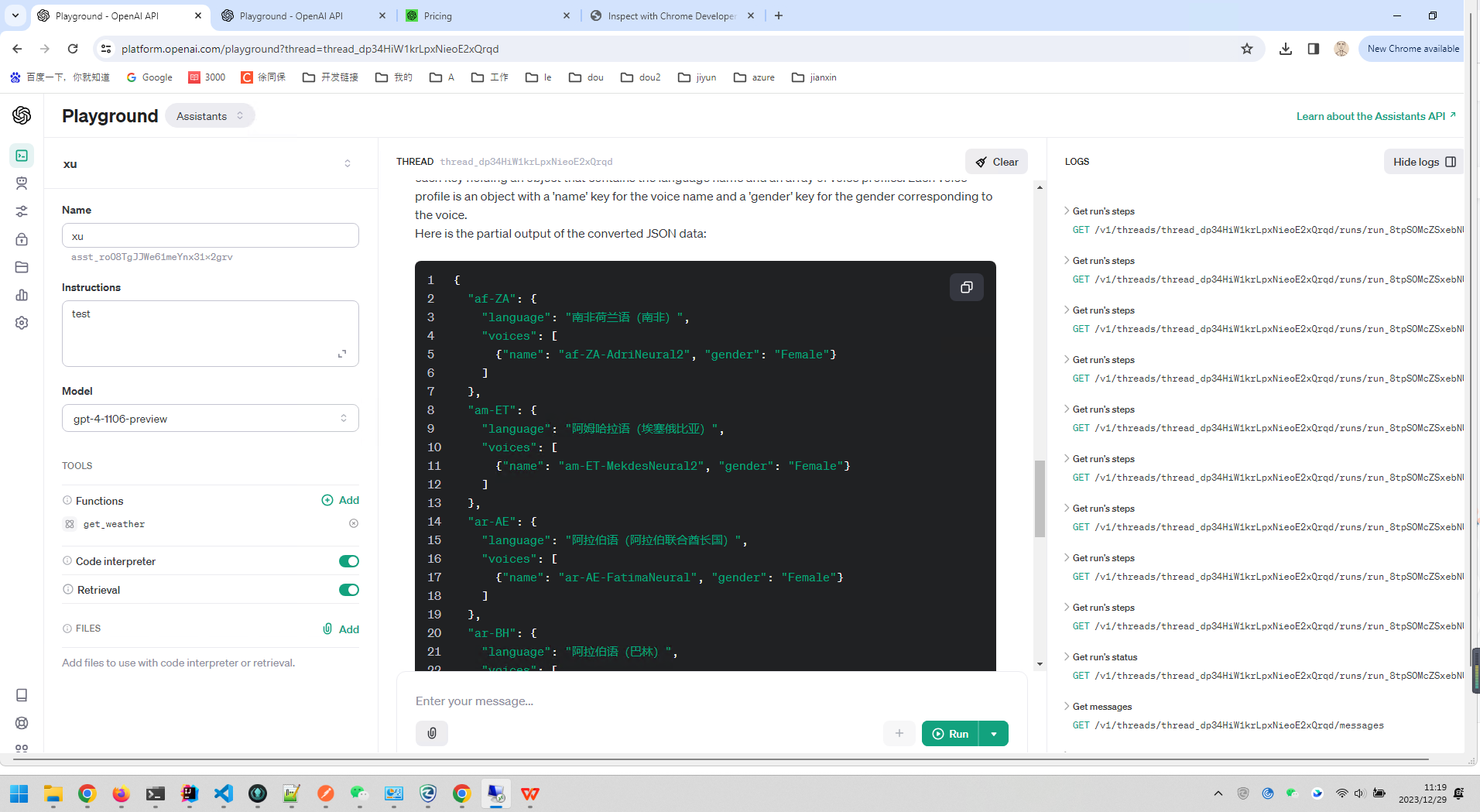Viewport: 1480px width, 812px height.
Task: Click the assistant ID under Name
Action: (x=152, y=257)
